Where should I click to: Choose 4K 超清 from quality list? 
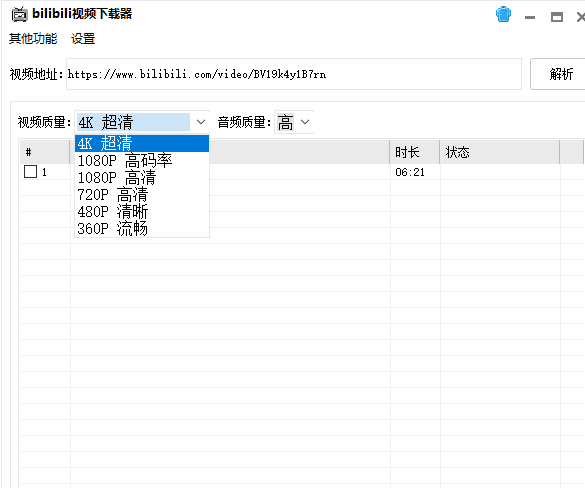coord(142,143)
